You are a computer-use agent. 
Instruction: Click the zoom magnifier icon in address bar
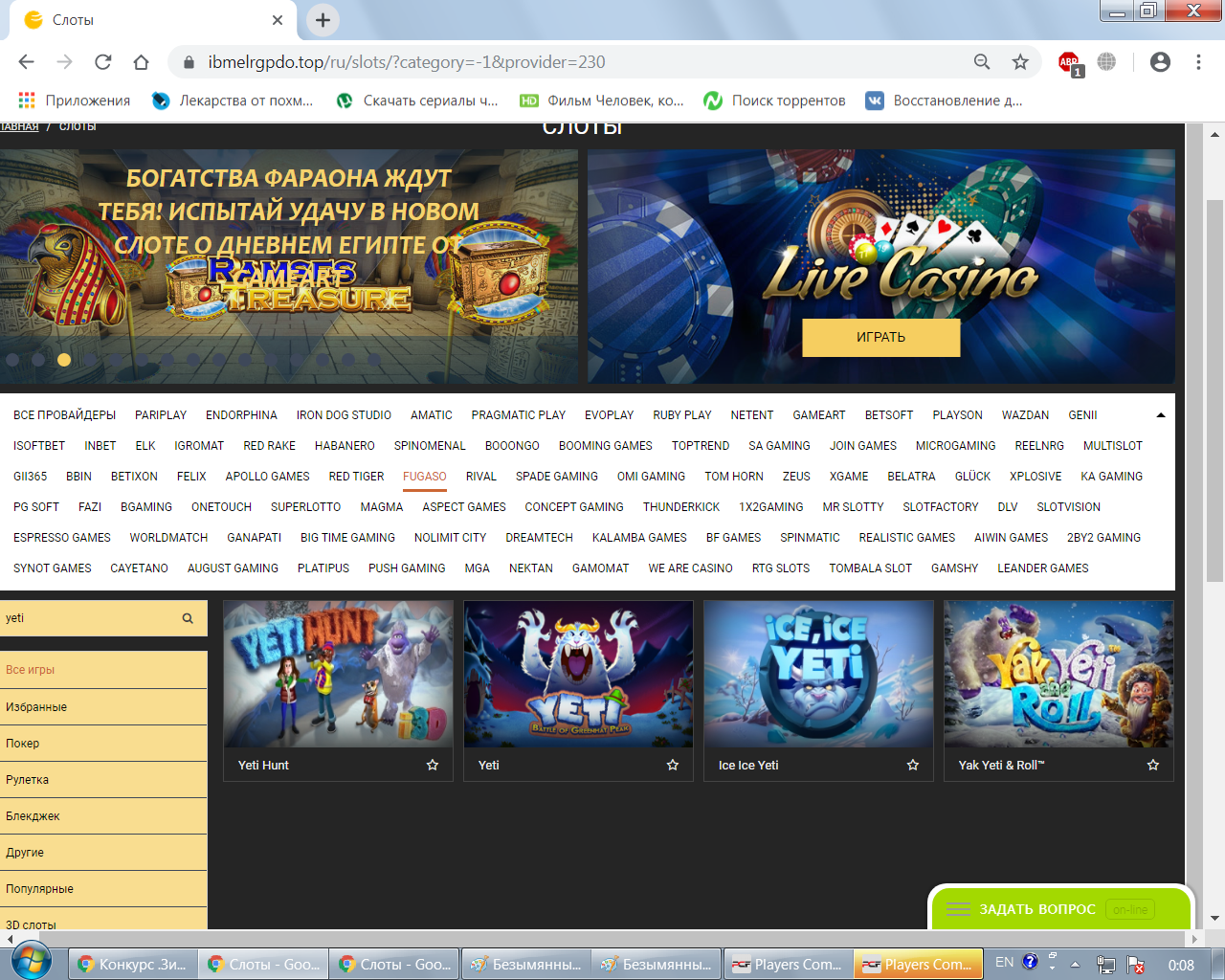point(982,62)
